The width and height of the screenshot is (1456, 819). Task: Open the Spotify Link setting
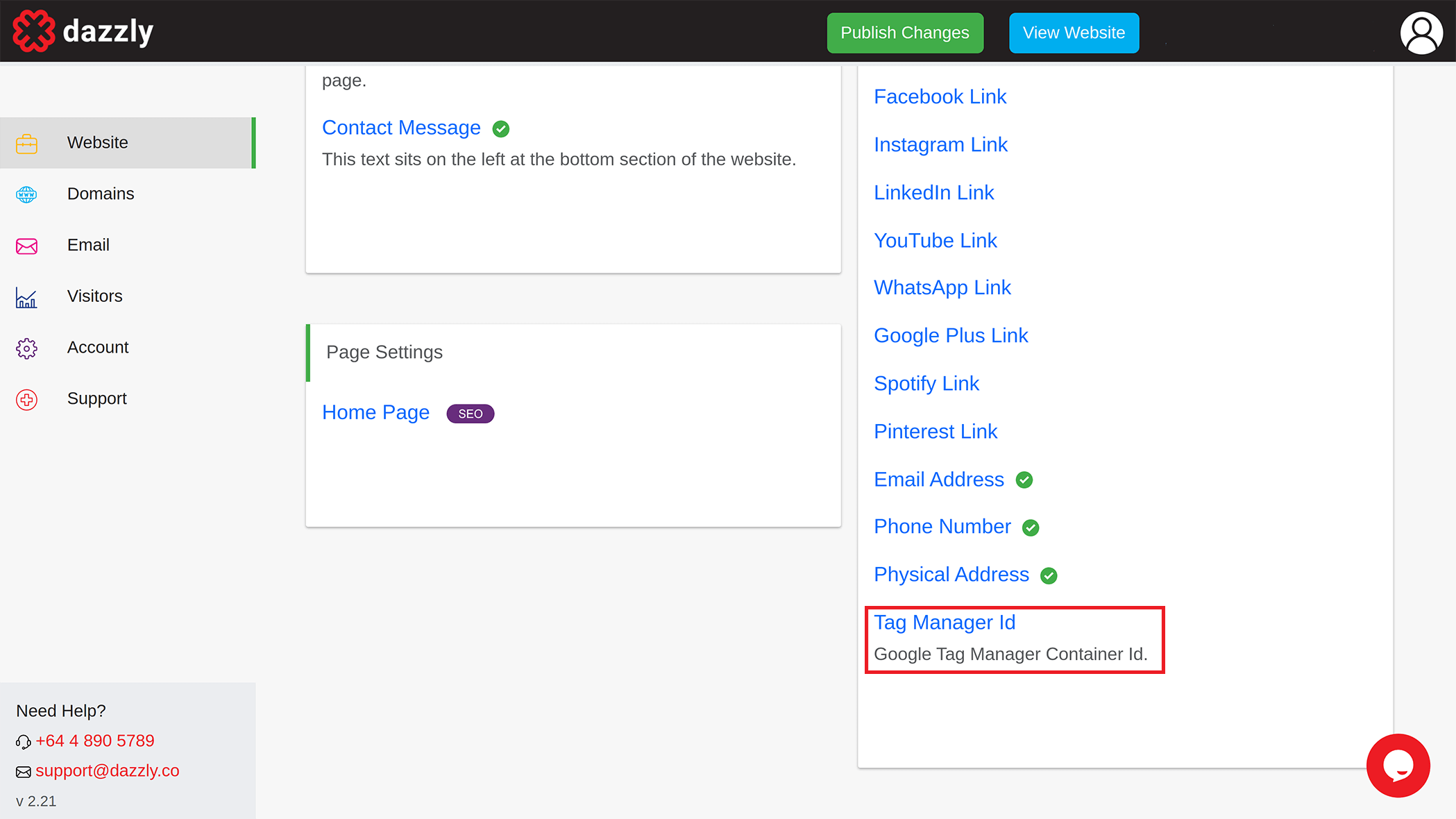926,383
